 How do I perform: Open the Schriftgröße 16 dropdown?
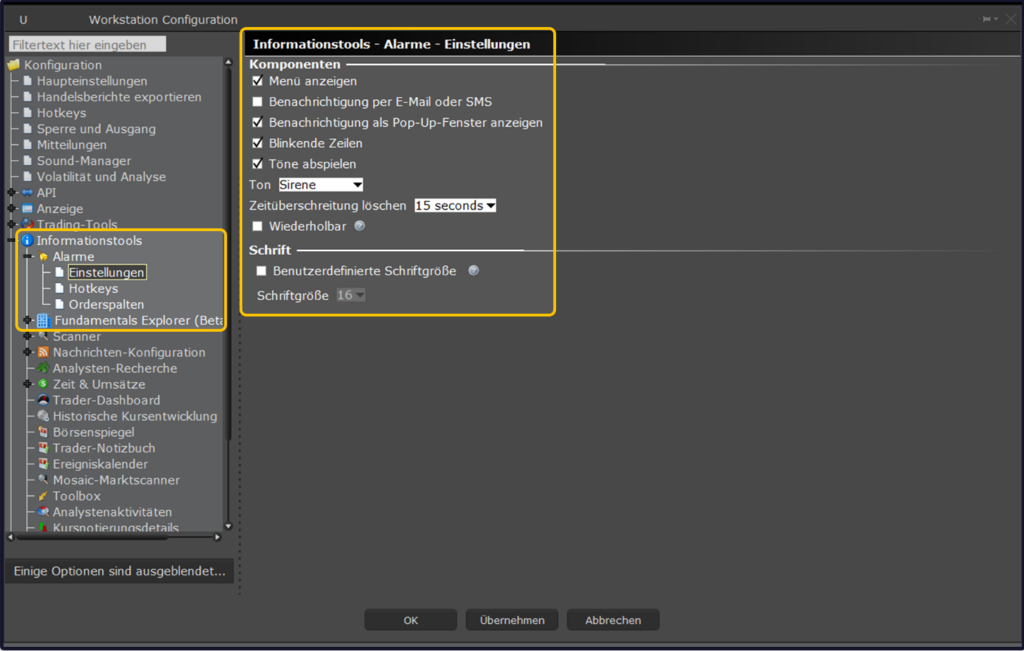coord(351,295)
